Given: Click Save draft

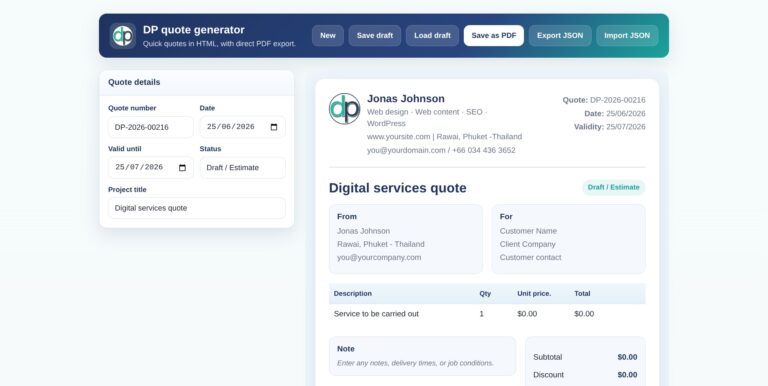Looking at the screenshot, I should [x=375, y=36].
